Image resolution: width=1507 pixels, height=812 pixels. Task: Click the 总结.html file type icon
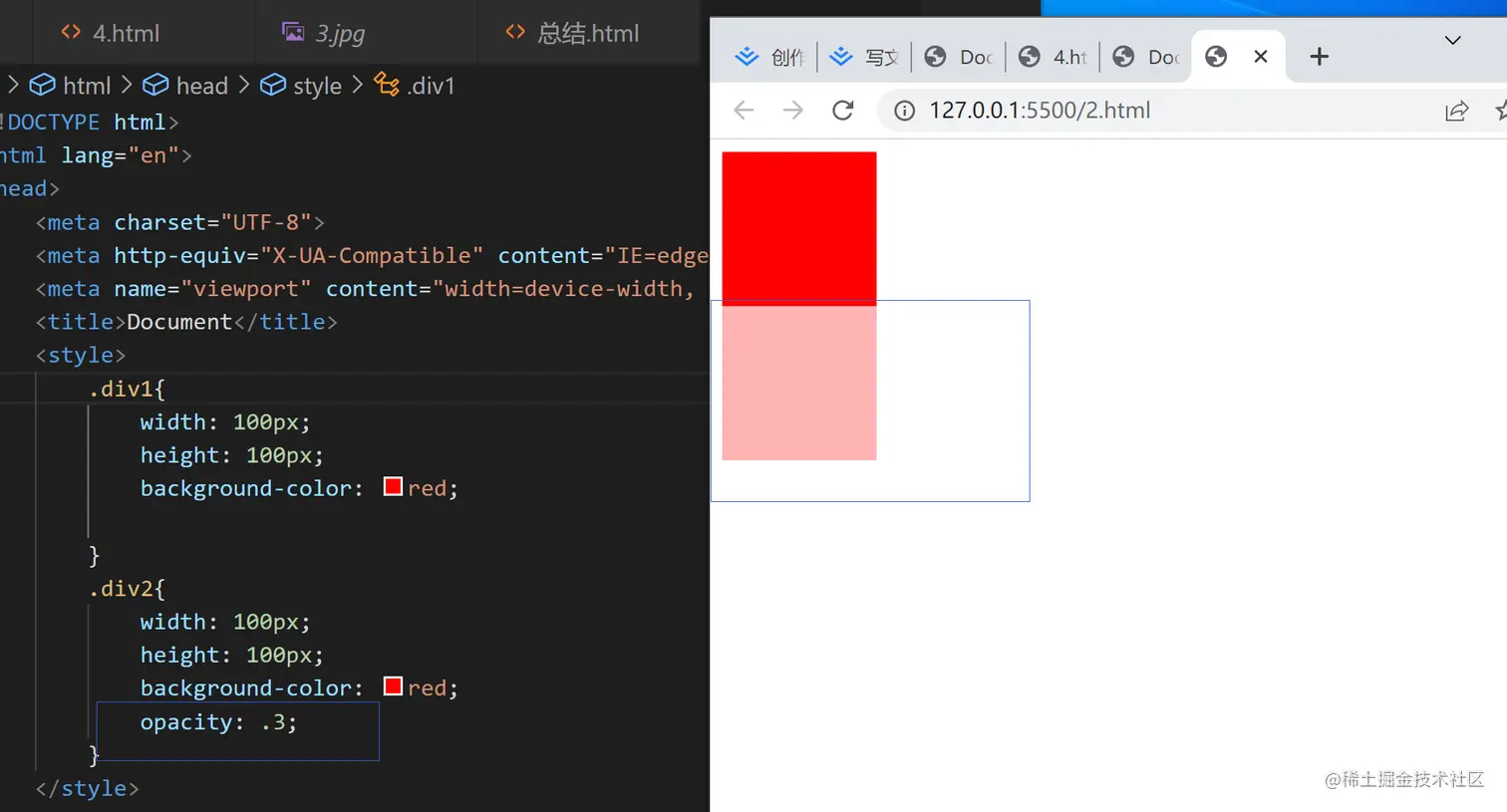(x=515, y=32)
